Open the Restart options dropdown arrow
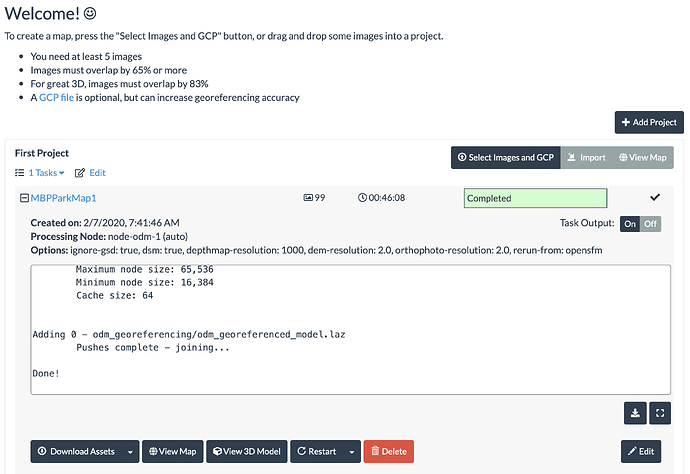 (350, 451)
